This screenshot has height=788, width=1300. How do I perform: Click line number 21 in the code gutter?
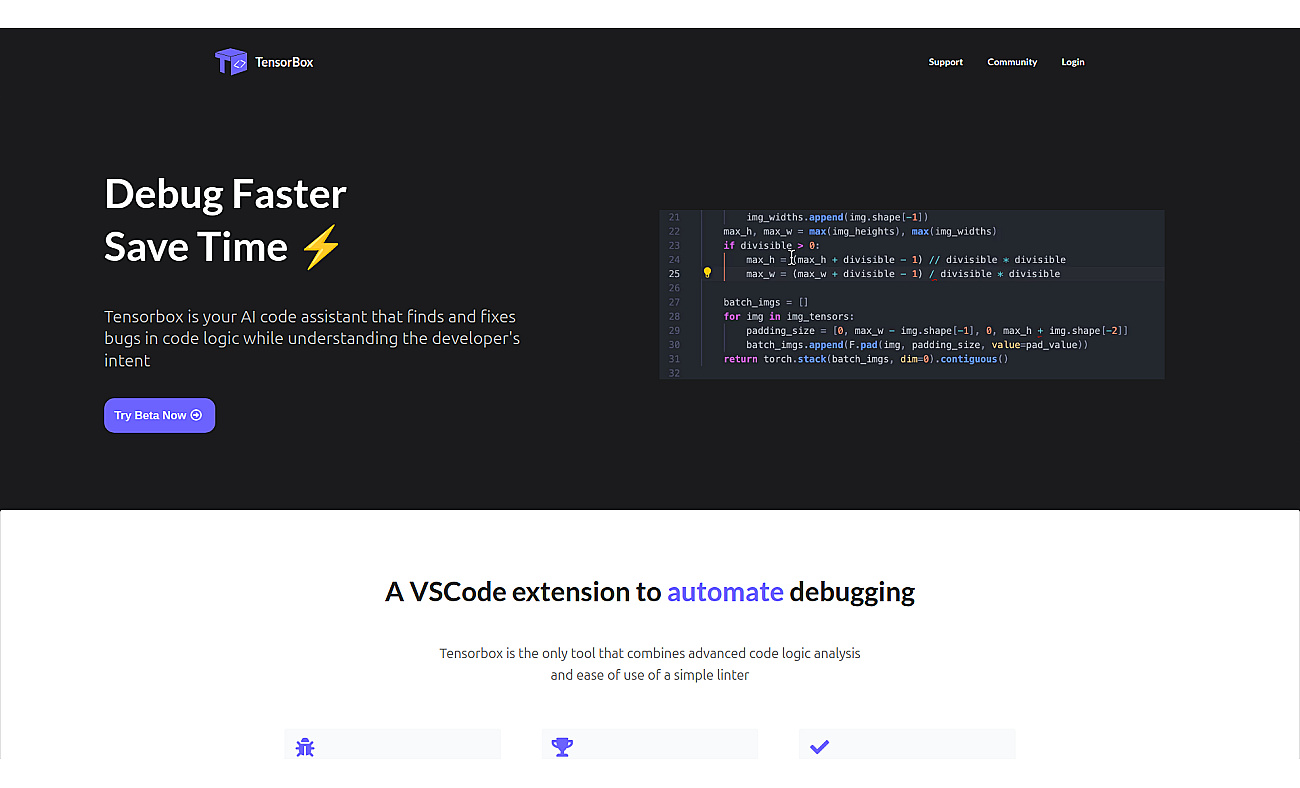674,217
